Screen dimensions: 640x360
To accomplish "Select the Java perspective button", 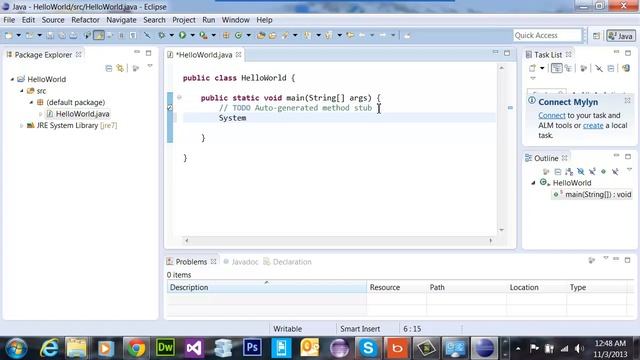I will tap(620, 36).
